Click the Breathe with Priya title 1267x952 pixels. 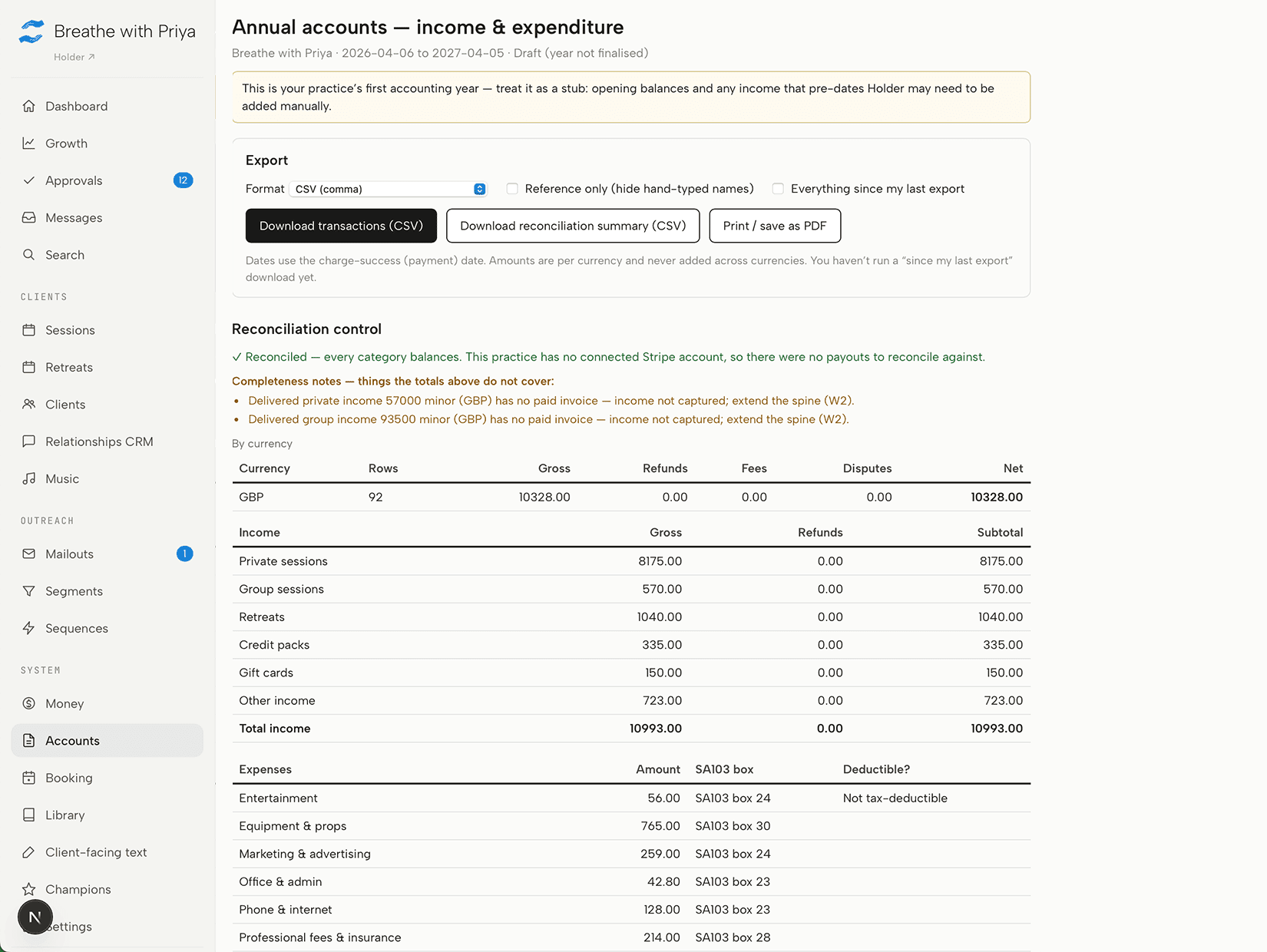(x=124, y=31)
